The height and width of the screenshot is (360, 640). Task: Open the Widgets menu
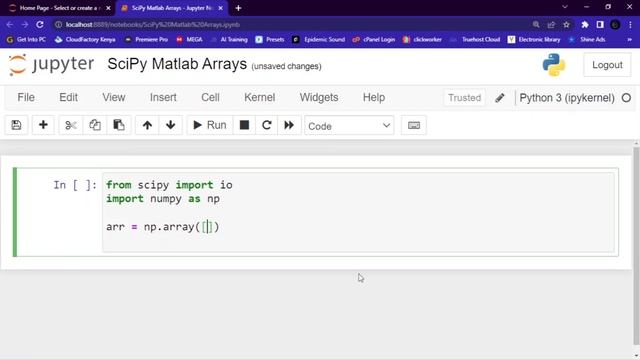click(x=319, y=98)
